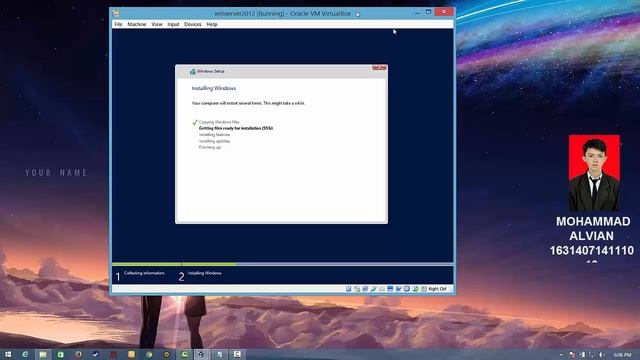Close the VirtualBox VM window
The image size is (640, 360).
[444, 12]
